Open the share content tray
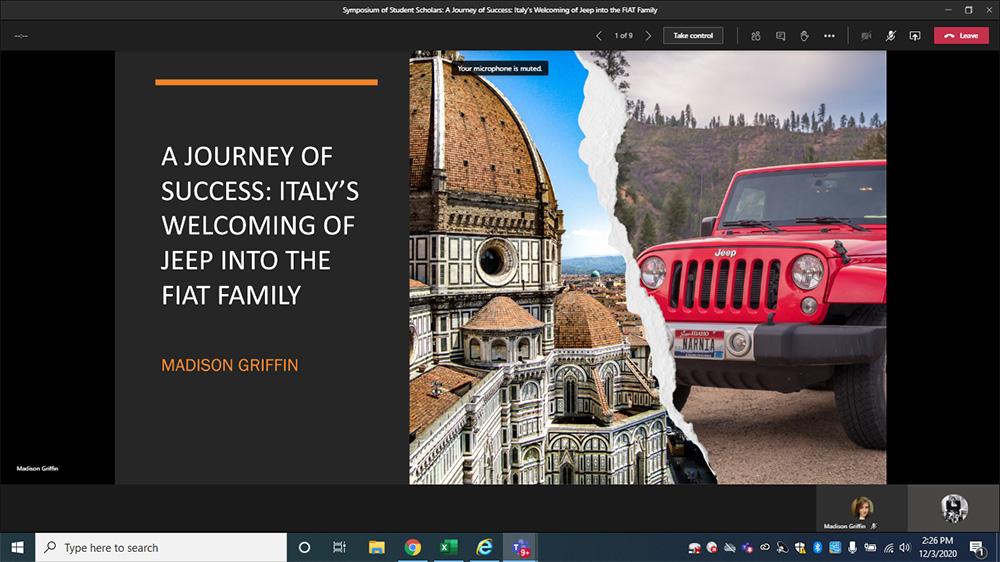 click(x=914, y=35)
